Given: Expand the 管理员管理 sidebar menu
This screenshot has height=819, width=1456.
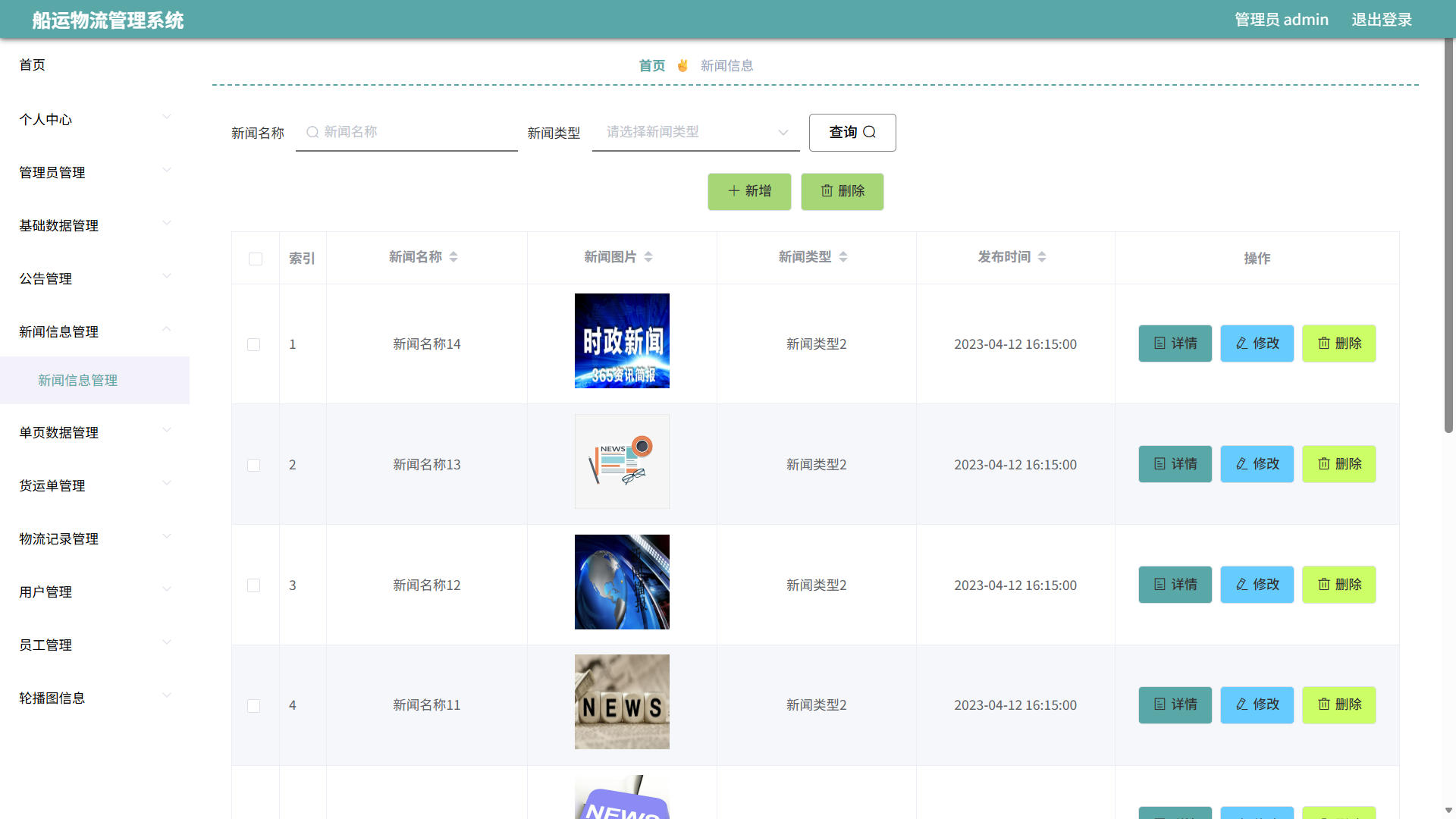Looking at the screenshot, I should [x=95, y=172].
